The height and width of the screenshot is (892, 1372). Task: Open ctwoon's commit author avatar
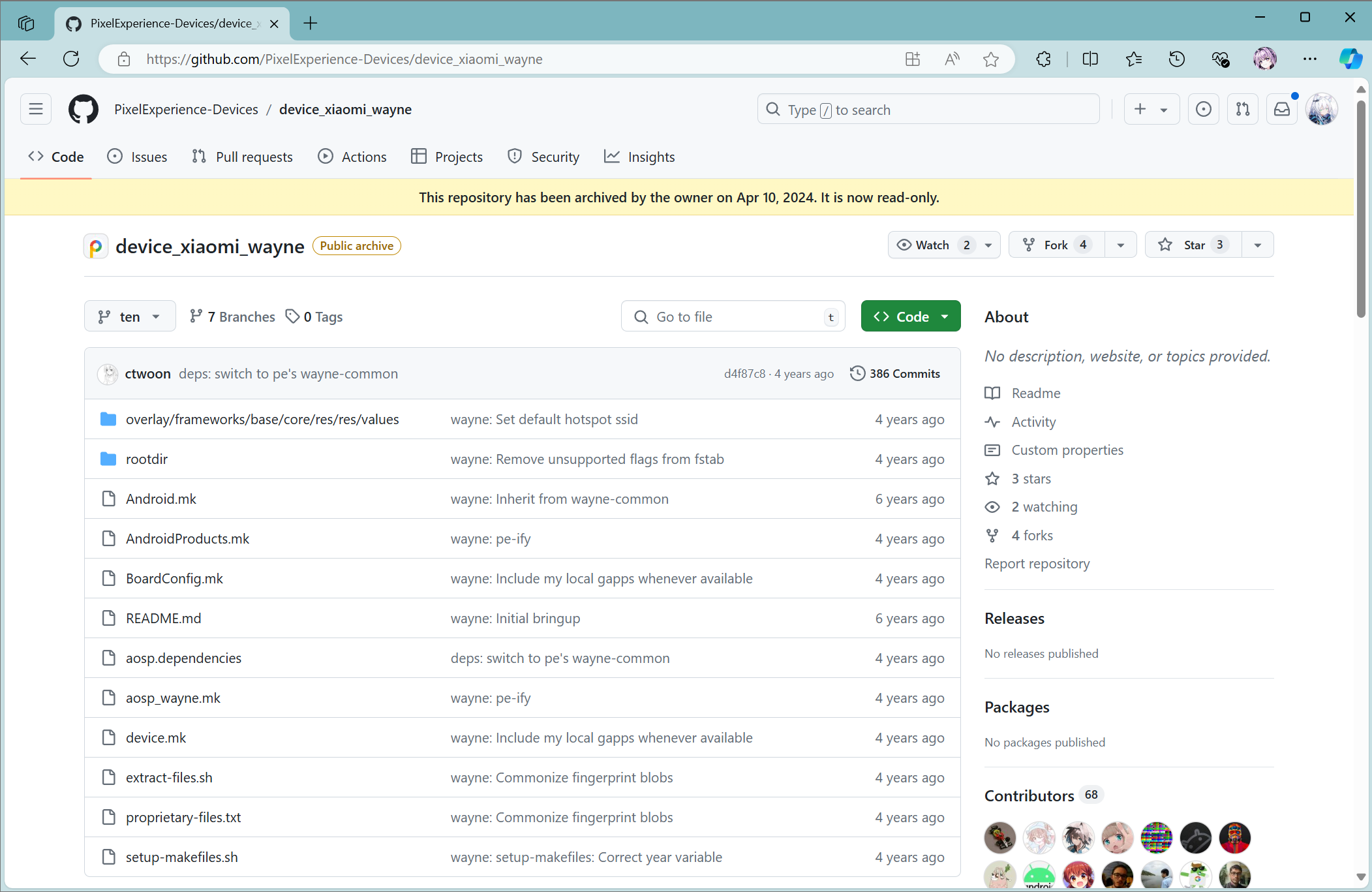coord(108,373)
